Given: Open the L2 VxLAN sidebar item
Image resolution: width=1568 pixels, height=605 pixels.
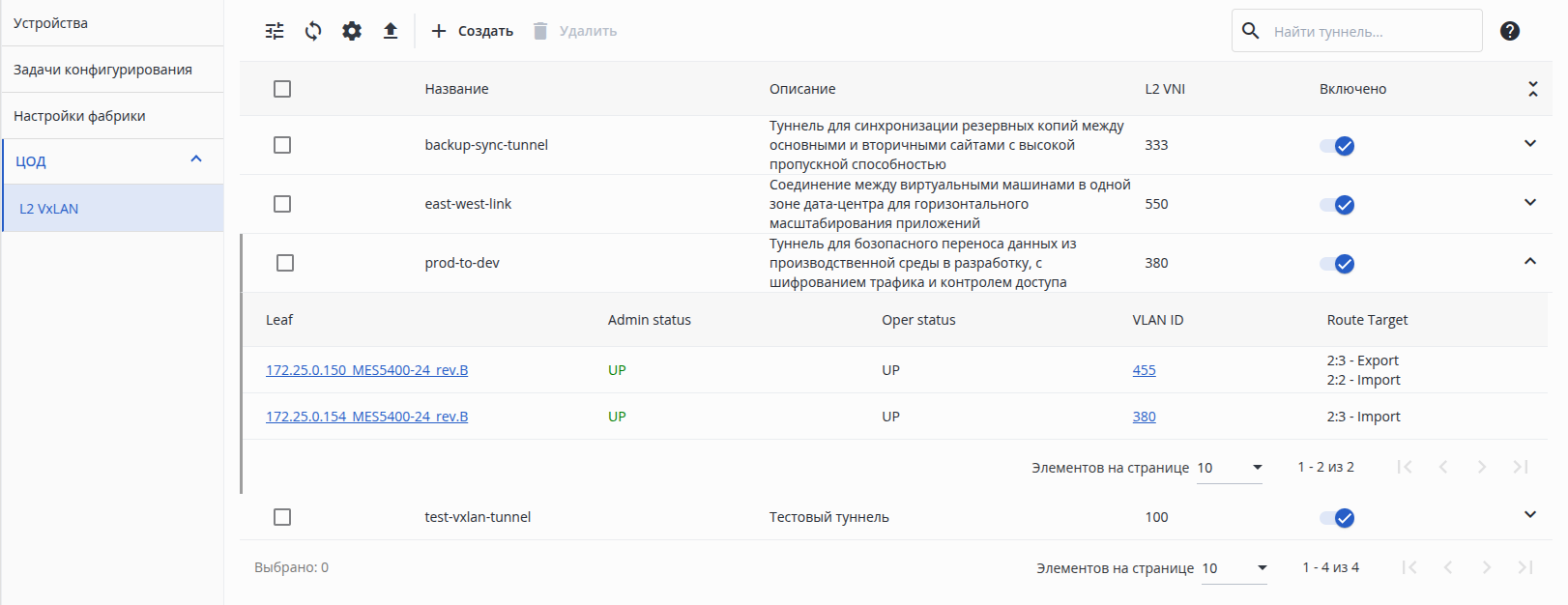Looking at the screenshot, I should point(49,209).
